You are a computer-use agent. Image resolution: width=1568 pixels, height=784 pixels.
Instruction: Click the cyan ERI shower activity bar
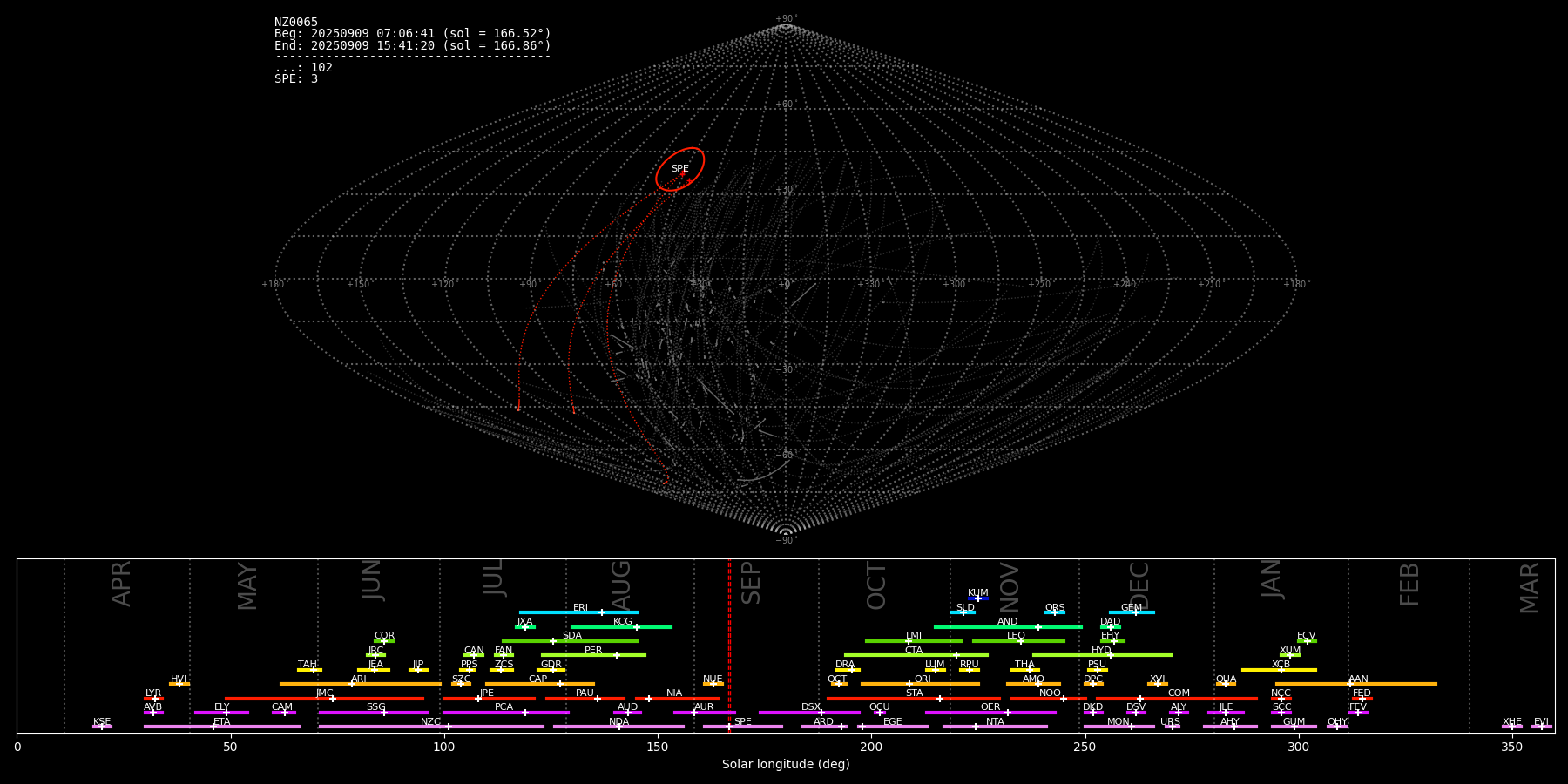578,612
